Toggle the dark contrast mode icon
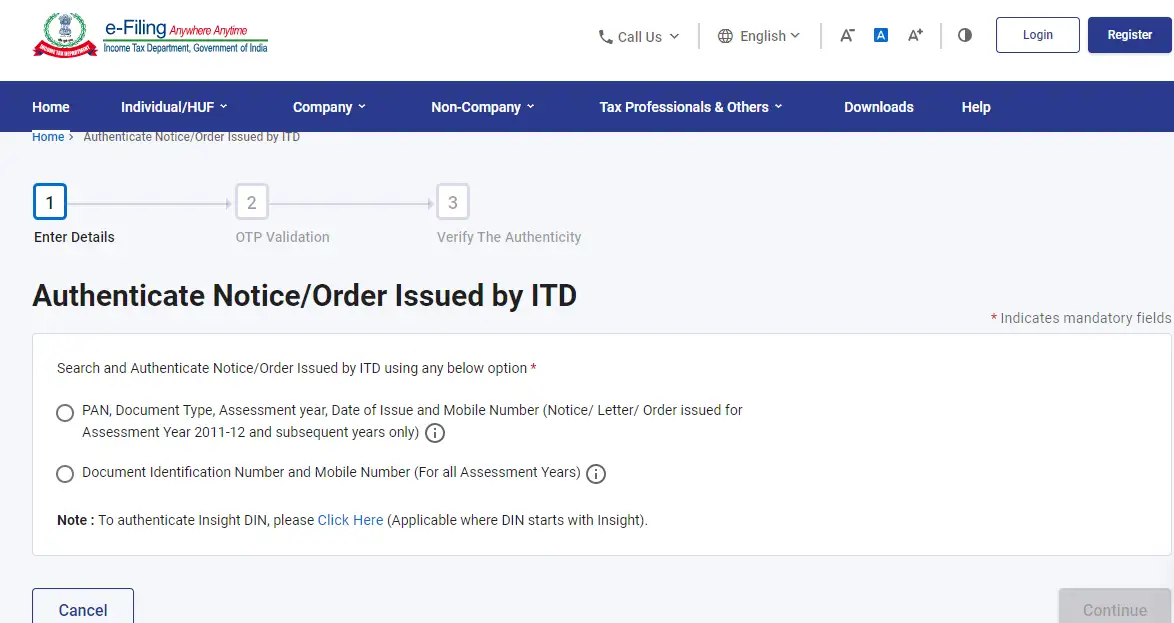 [964, 35]
